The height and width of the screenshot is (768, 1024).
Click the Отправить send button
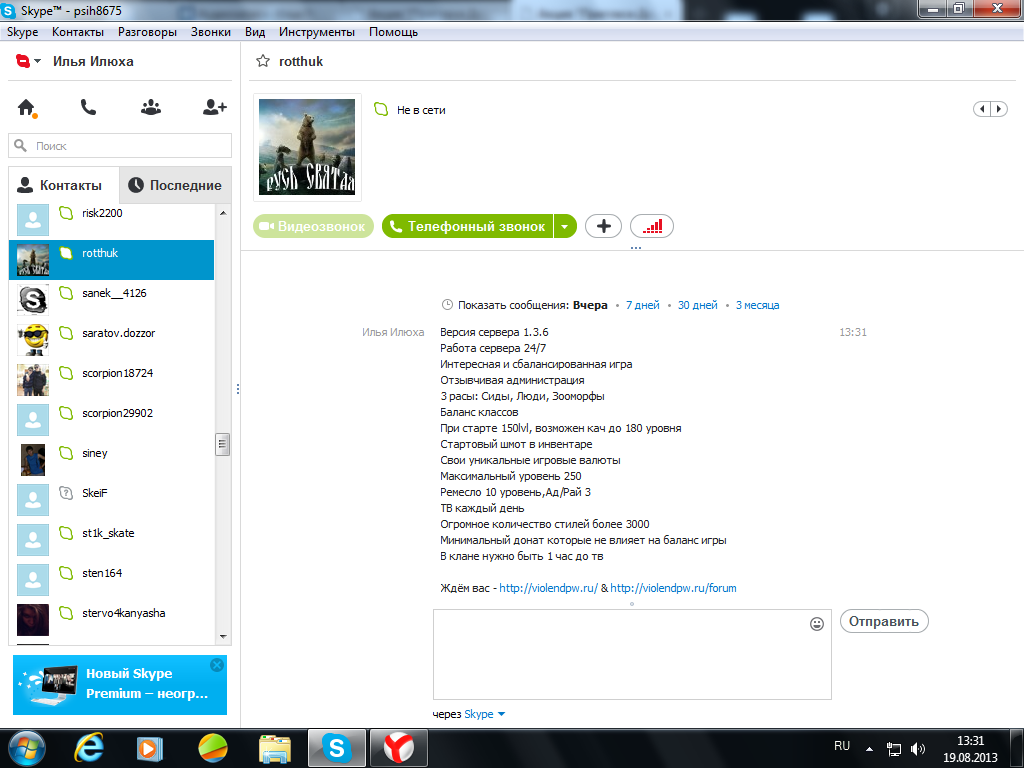point(884,621)
